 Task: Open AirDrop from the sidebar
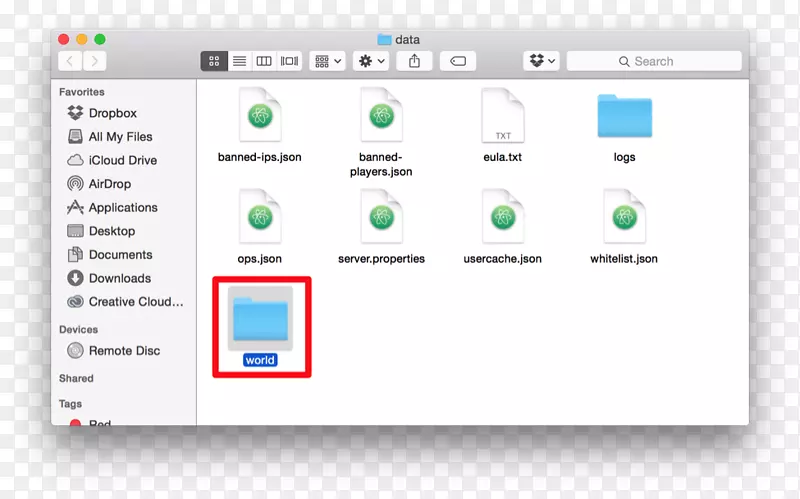point(99,184)
